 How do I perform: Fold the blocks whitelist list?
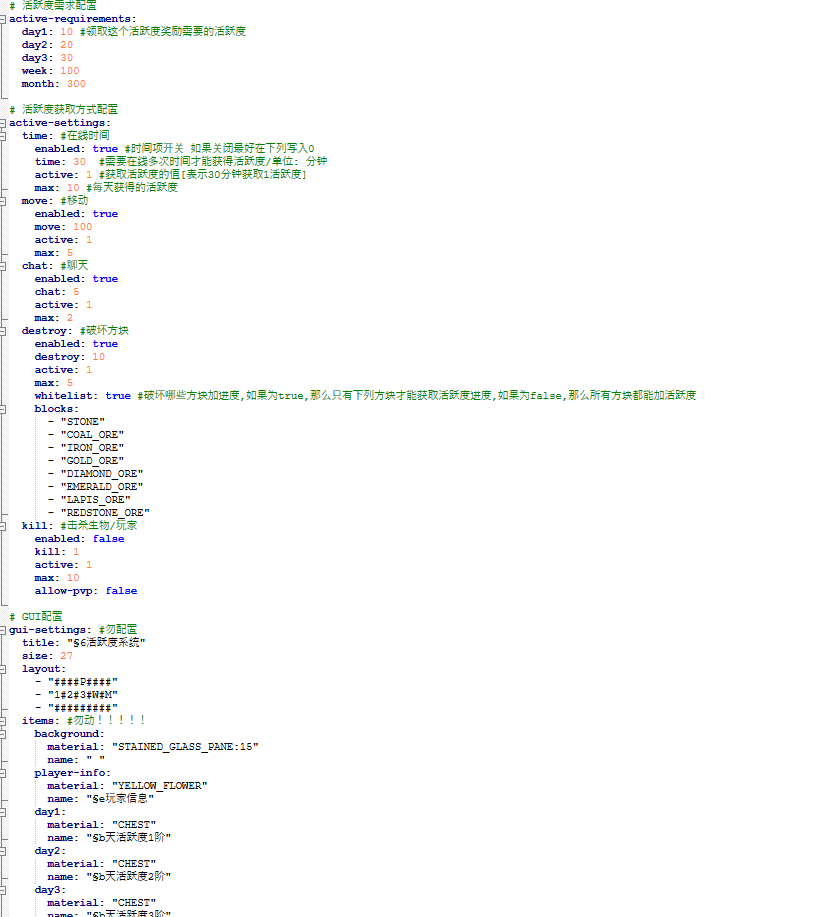(x=4, y=409)
